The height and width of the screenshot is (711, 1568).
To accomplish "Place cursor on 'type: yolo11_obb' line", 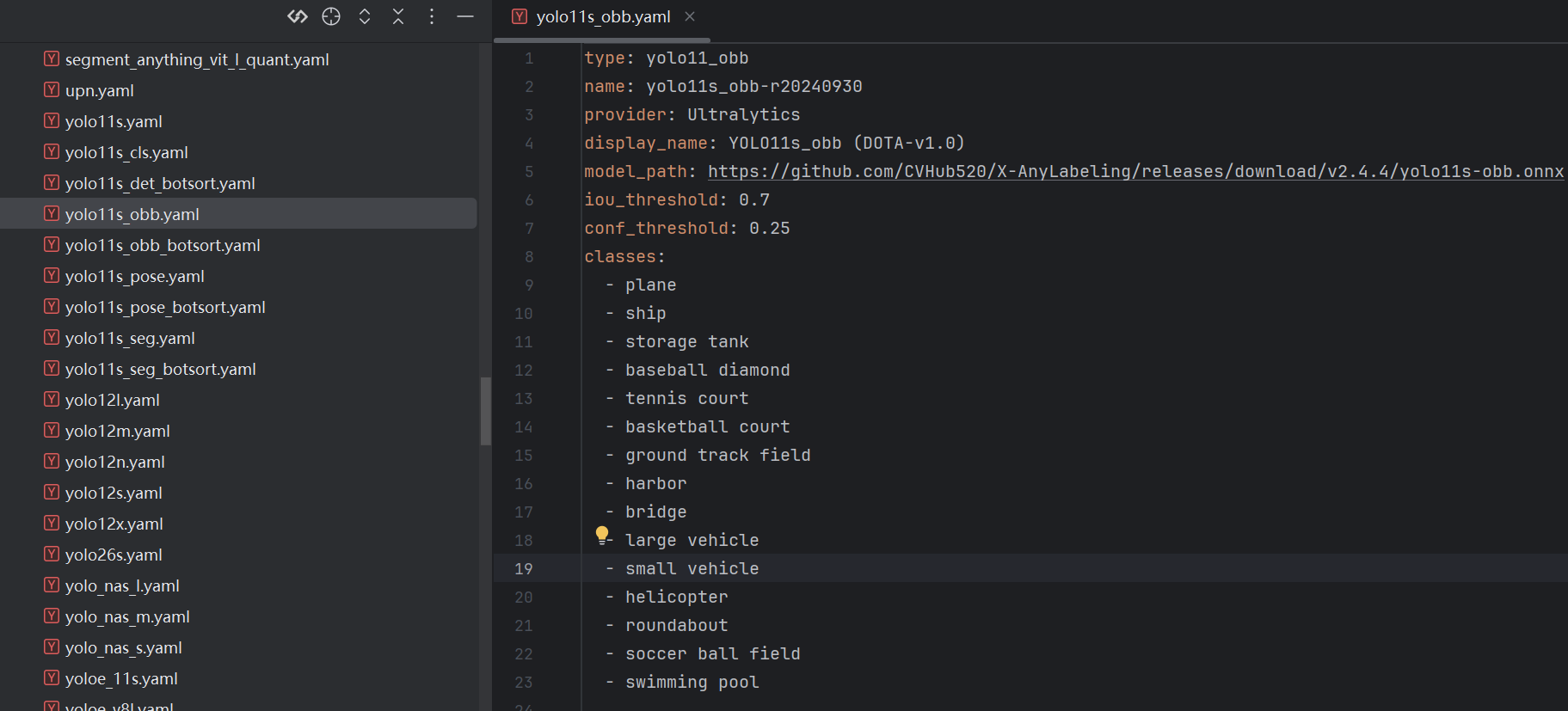I will pos(667,58).
